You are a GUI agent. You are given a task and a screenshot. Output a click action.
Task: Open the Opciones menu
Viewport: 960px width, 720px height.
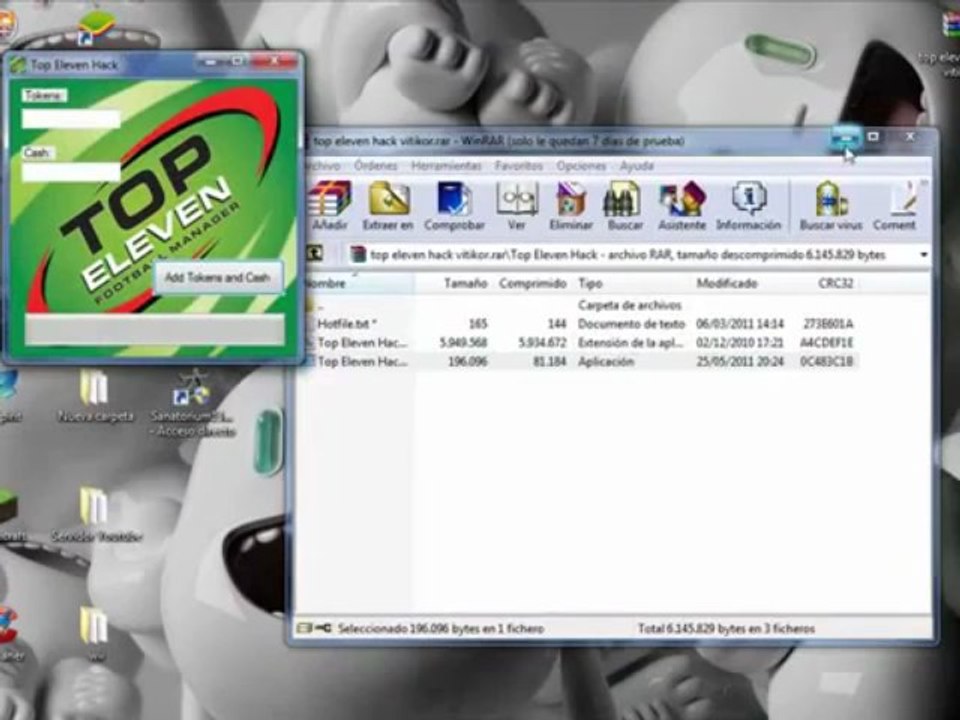pos(581,166)
